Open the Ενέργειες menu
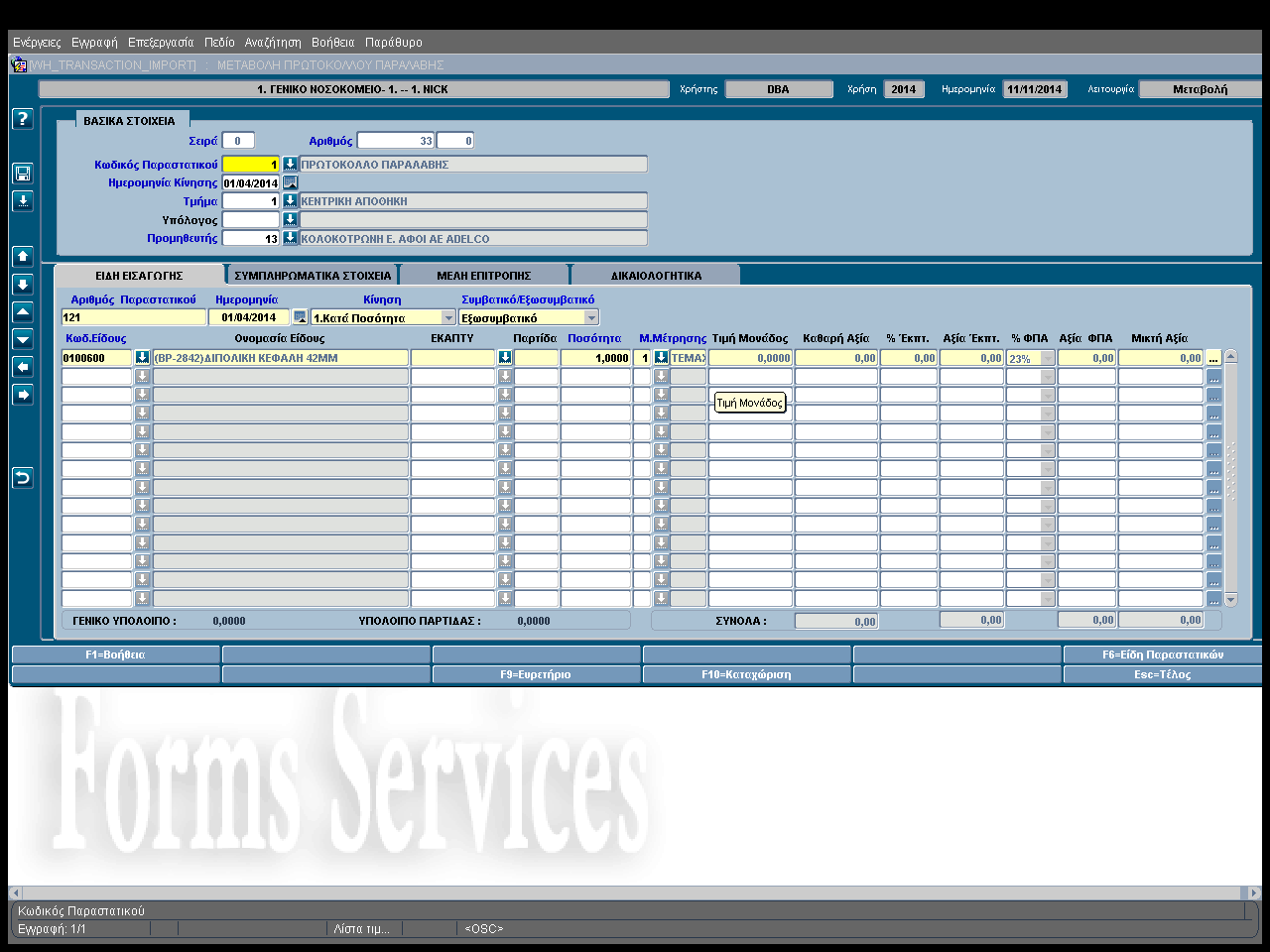 tap(37, 43)
